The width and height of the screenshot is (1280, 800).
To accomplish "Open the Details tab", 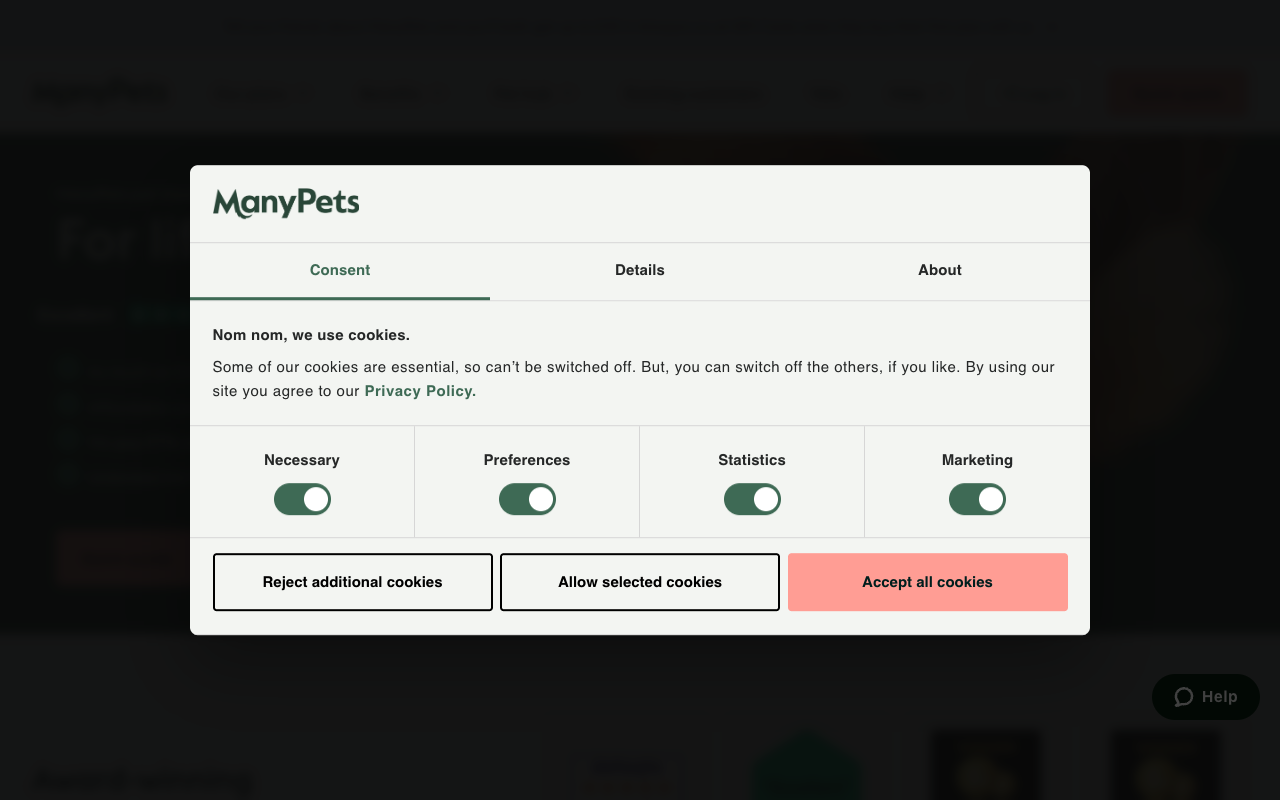I will pyautogui.click(x=640, y=271).
